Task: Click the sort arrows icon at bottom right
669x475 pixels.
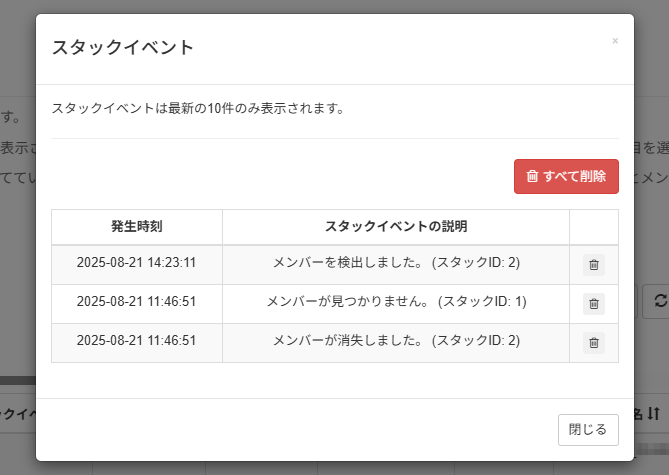Action: 654,413
